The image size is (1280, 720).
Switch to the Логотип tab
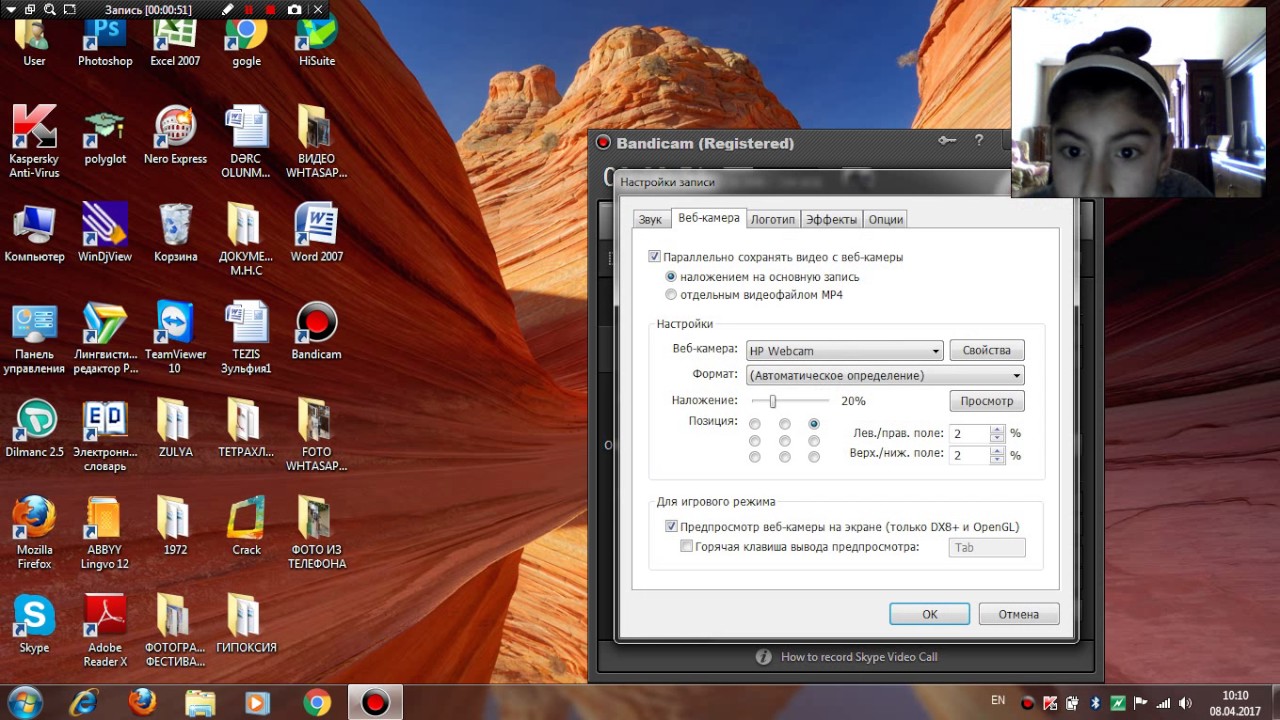(773, 219)
